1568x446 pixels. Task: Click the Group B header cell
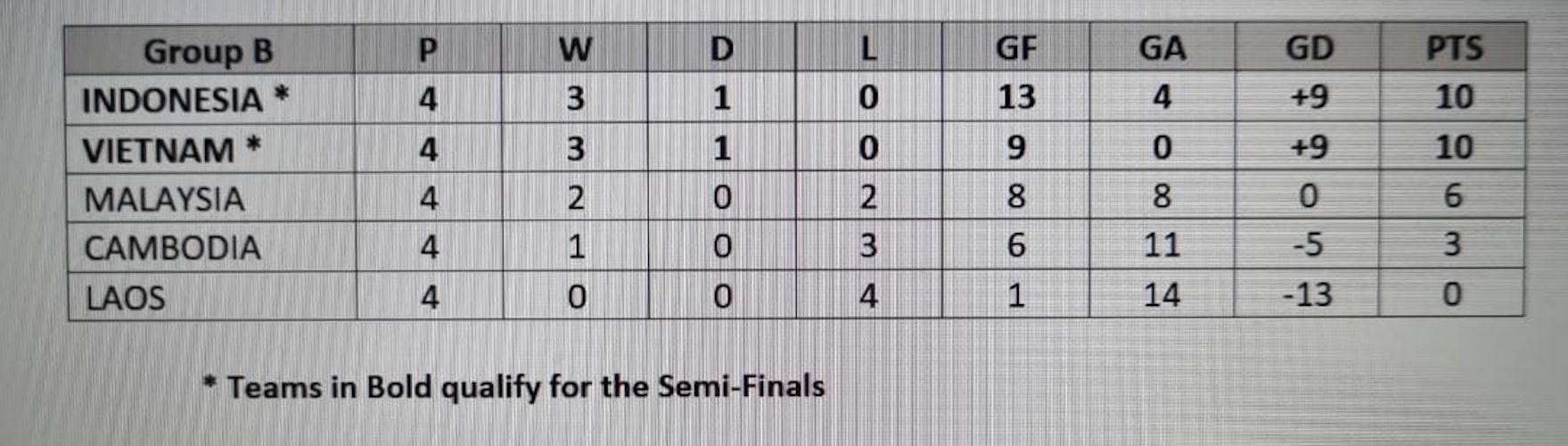pos(208,51)
